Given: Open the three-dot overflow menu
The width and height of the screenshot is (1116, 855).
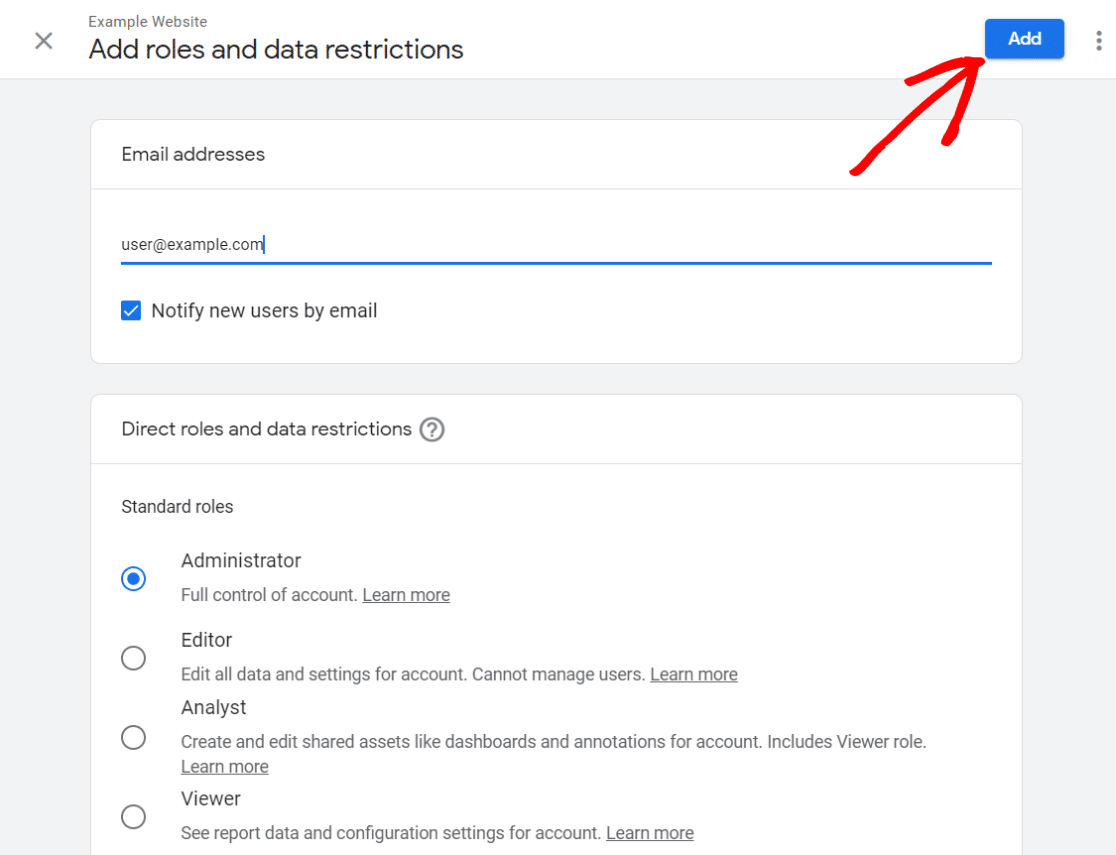Looking at the screenshot, I should [1098, 39].
